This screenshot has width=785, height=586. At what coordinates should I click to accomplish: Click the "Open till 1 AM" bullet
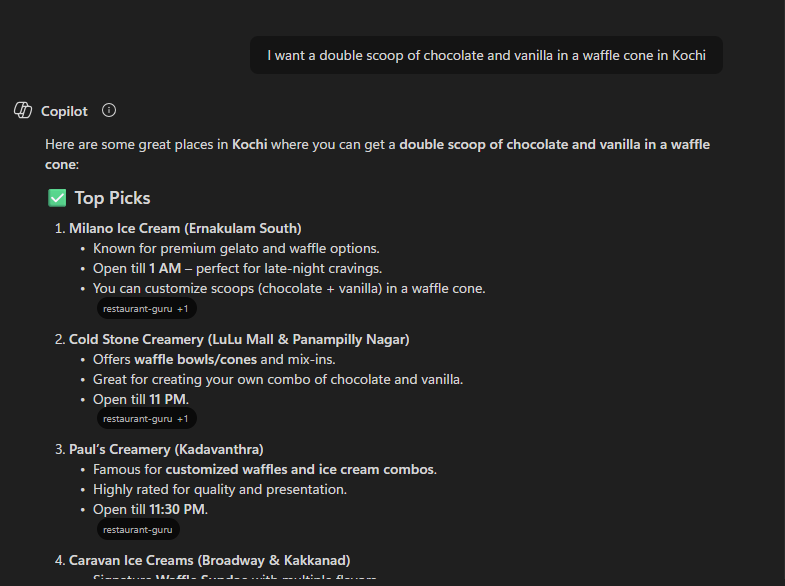pyautogui.click(x=238, y=268)
